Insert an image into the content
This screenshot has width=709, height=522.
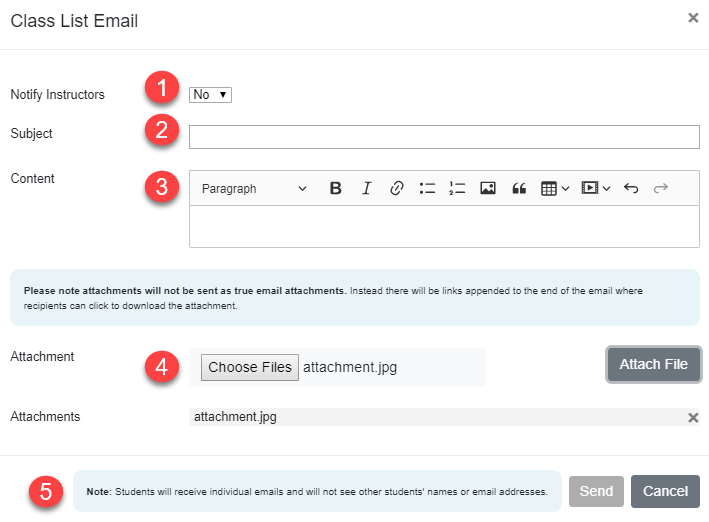[x=488, y=188]
